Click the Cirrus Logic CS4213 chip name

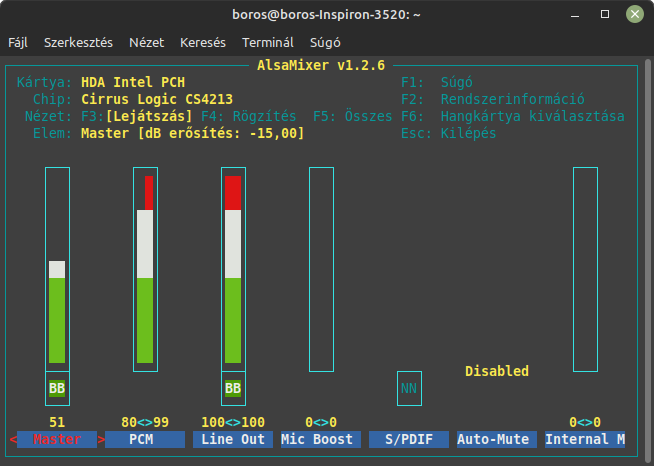pyautogui.click(x=157, y=99)
